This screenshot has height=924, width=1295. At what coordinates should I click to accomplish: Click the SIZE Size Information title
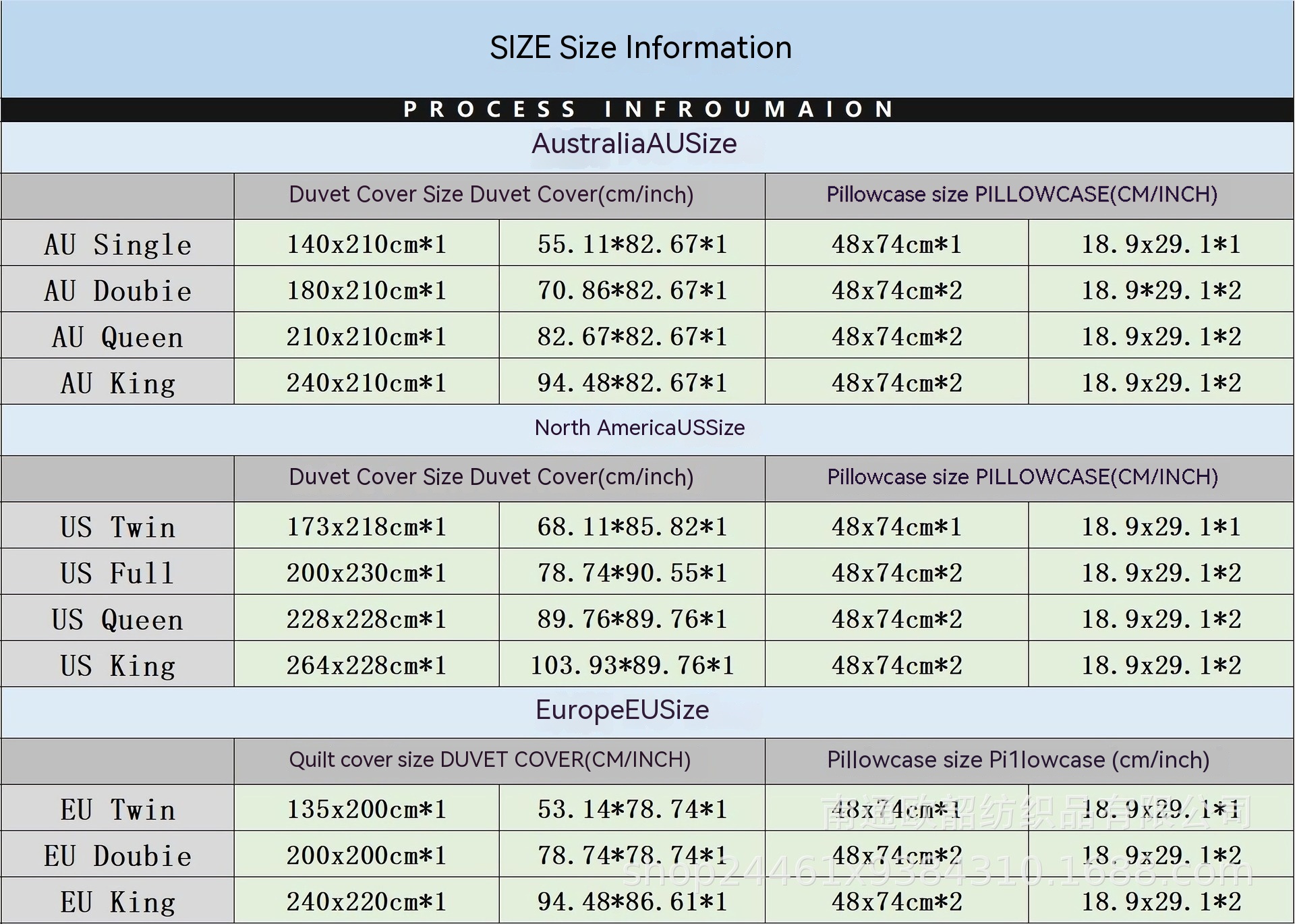[x=640, y=48]
